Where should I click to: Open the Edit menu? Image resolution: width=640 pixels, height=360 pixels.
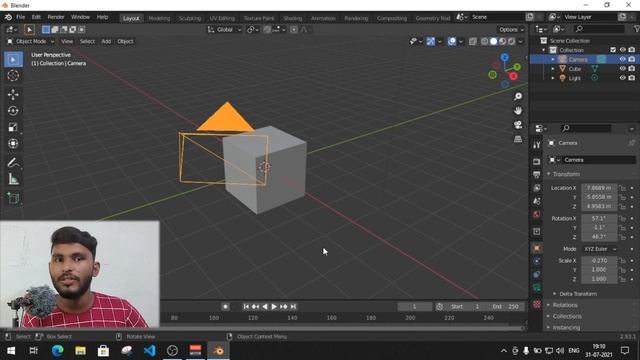point(36,17)
